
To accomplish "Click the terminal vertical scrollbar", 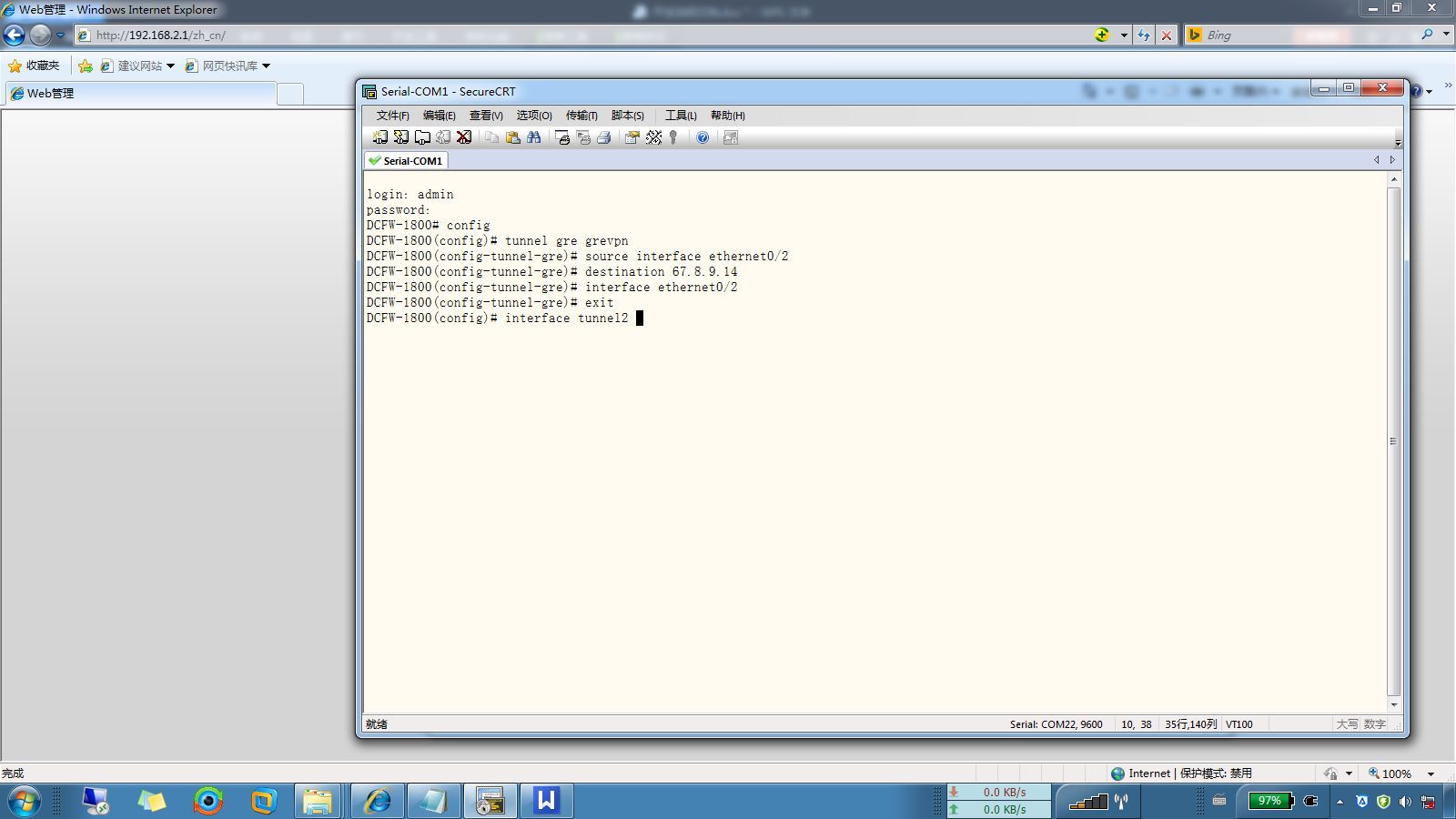I will coord(1393,441).
